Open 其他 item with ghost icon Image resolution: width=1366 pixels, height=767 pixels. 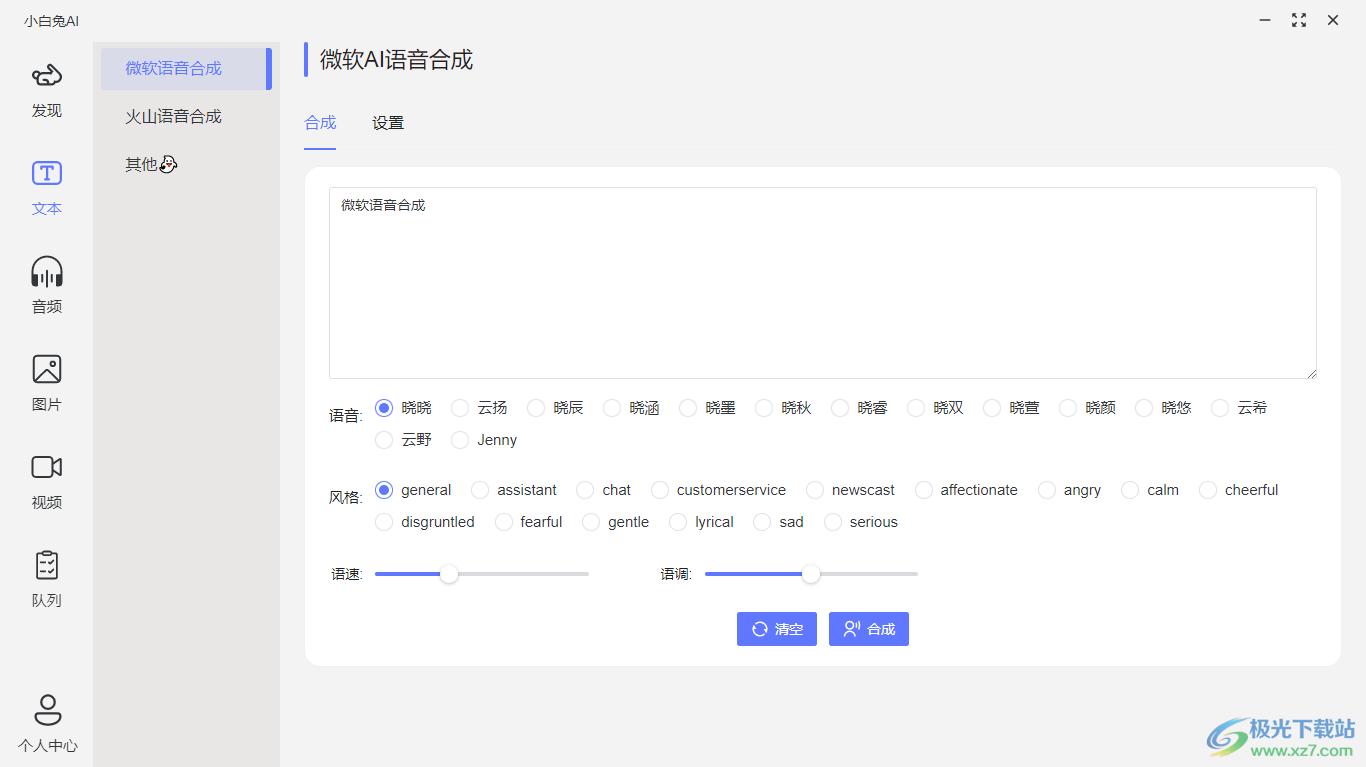(186, 165)
